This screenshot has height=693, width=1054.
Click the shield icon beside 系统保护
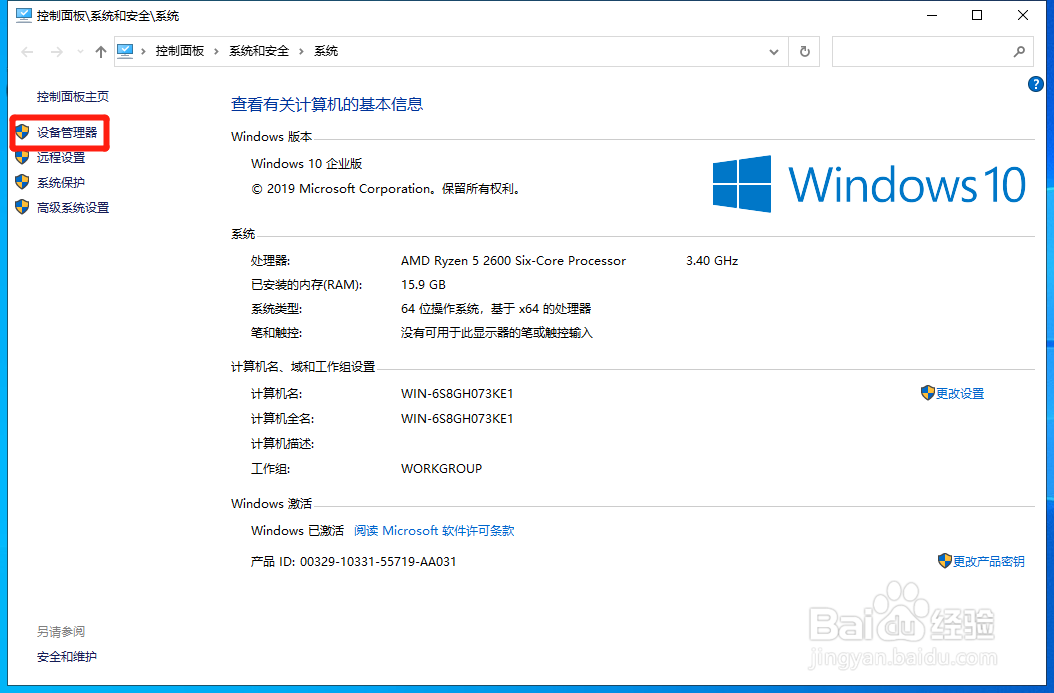[x=22, y=181]
